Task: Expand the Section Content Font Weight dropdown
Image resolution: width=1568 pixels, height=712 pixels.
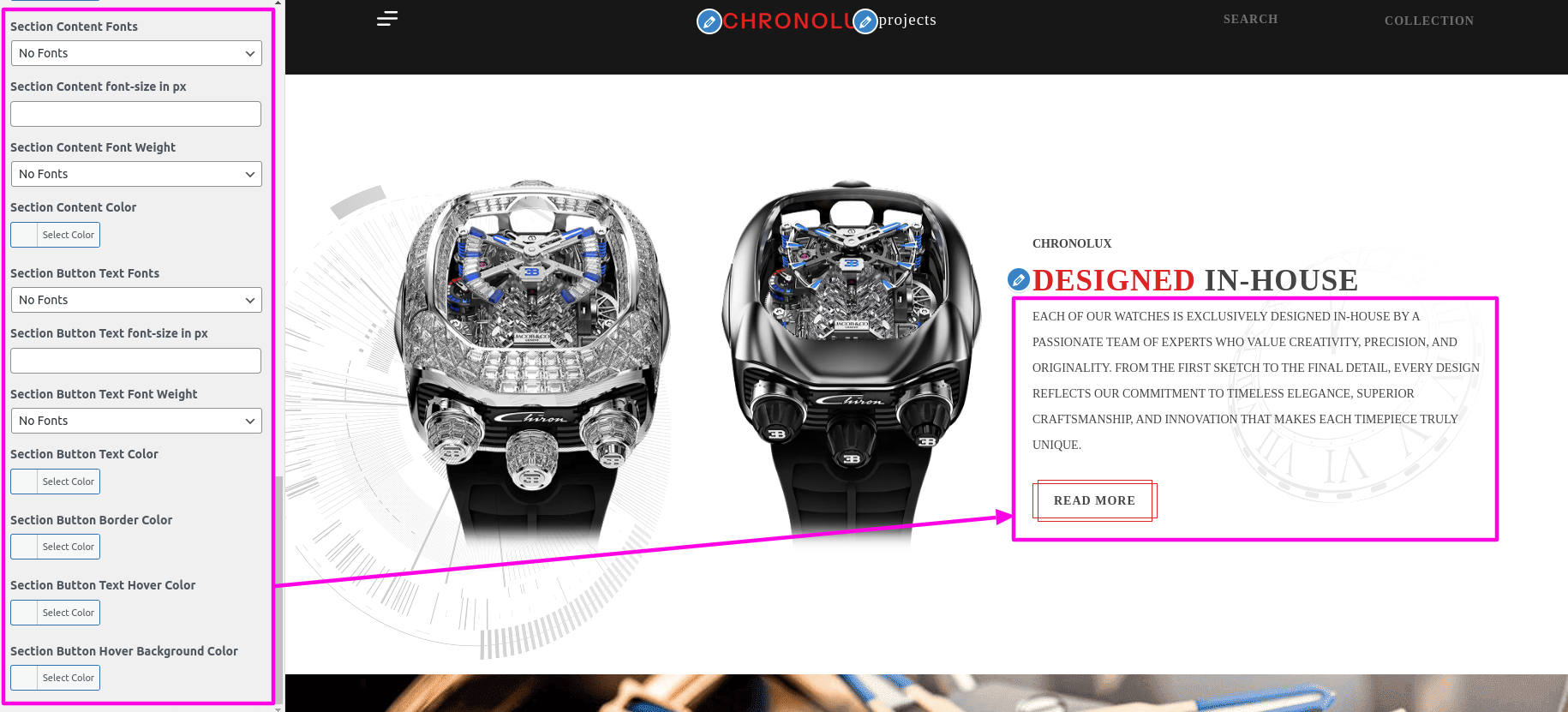Action: 136,174
